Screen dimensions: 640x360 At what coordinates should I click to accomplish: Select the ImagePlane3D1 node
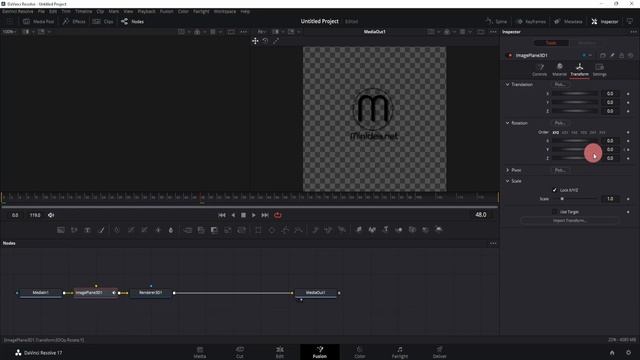pyautogui.click(x=96, y=293)
